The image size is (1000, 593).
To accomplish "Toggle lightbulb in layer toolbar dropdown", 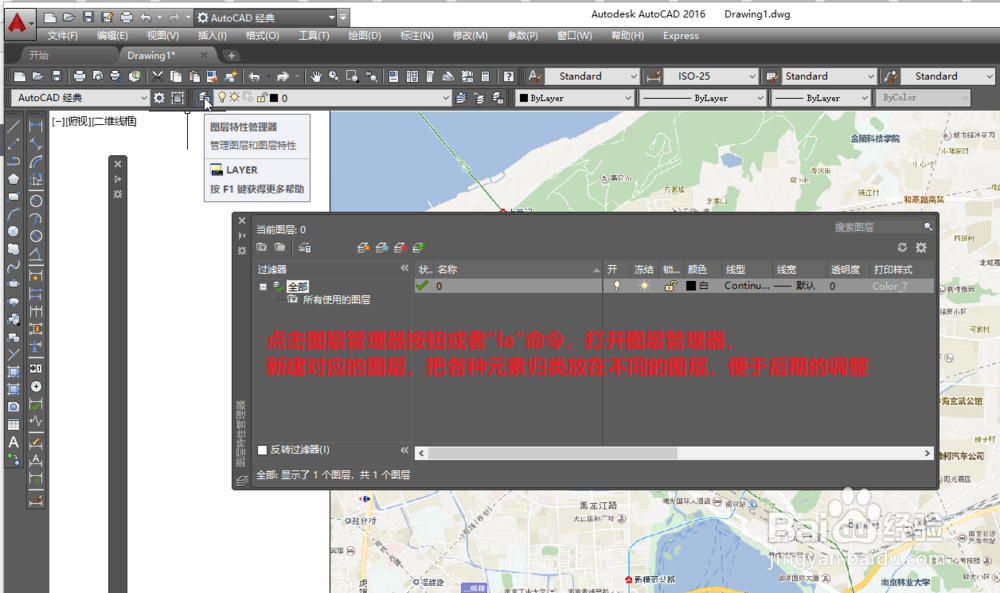I will 222,98.
